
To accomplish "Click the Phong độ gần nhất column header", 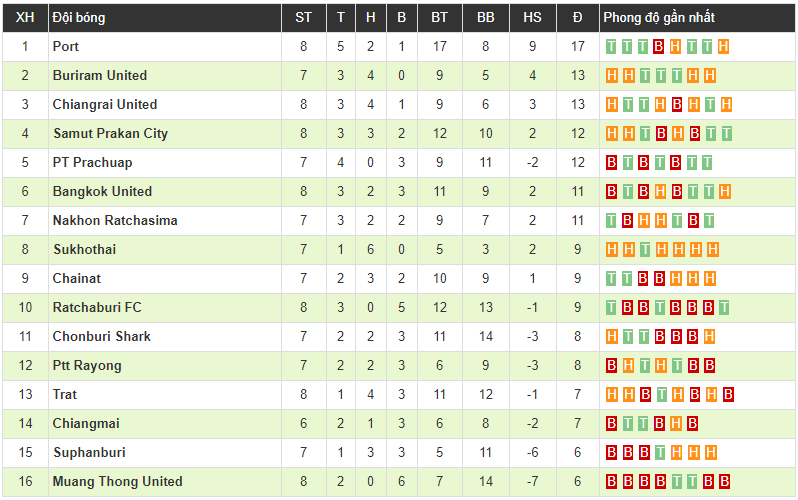I will click(x=658, y=17).
